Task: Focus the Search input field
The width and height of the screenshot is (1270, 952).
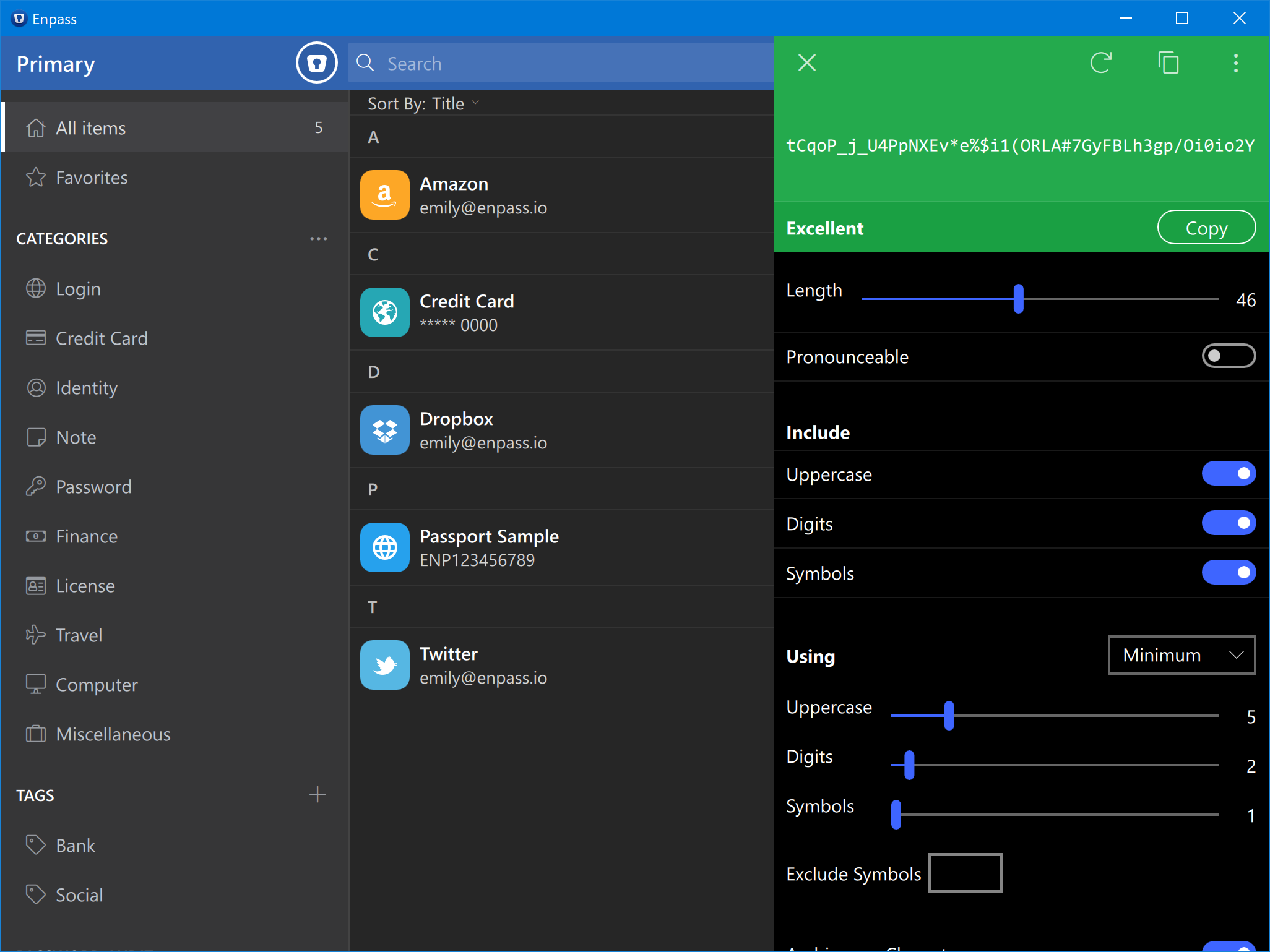Action: (560, 63)
